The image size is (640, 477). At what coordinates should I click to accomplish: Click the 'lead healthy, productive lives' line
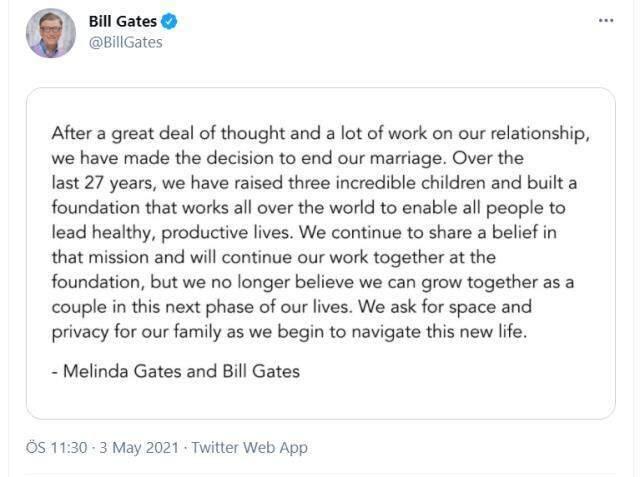(304, 233)
